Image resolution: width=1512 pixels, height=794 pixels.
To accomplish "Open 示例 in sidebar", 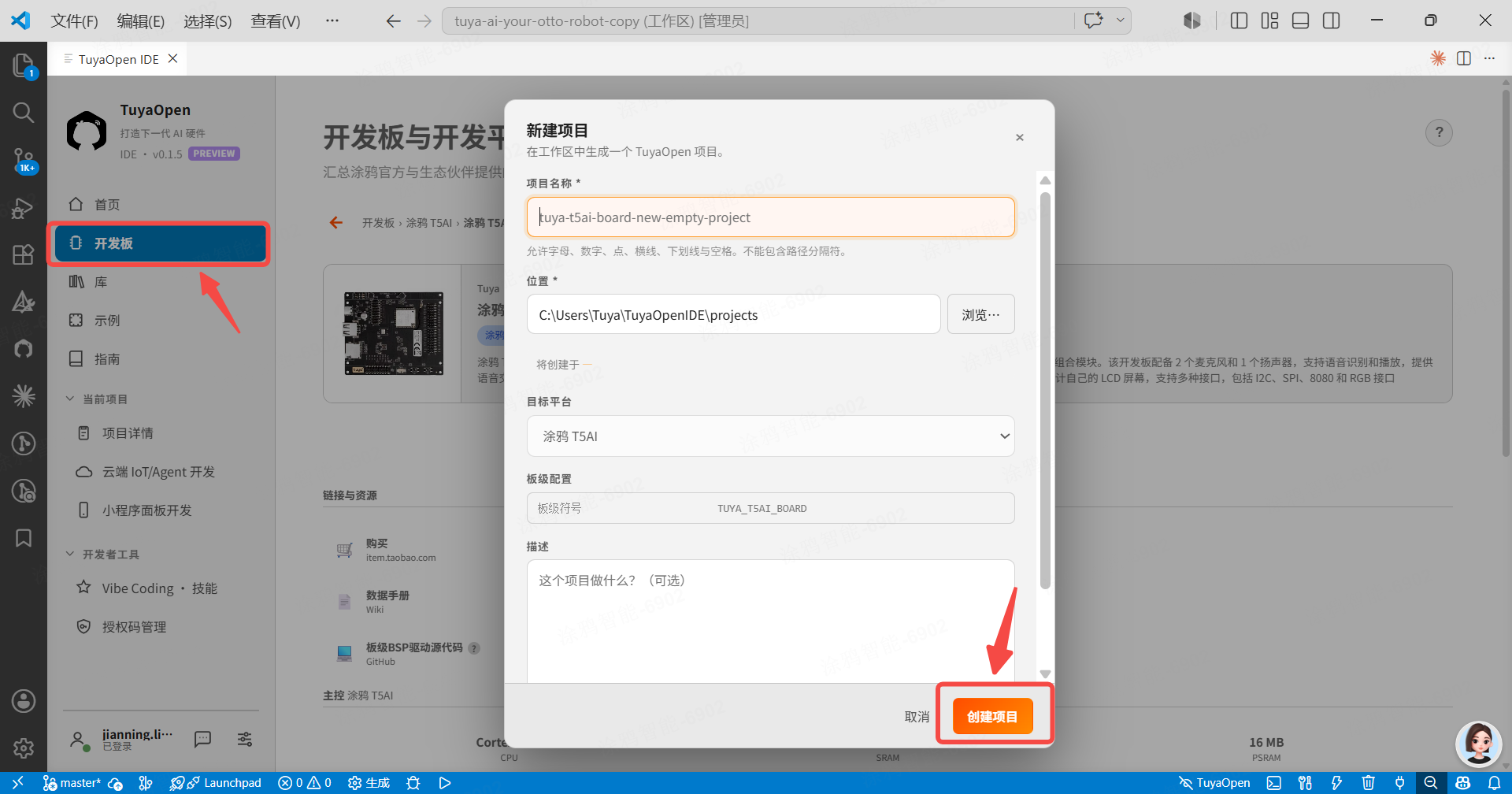I will 161,321.
